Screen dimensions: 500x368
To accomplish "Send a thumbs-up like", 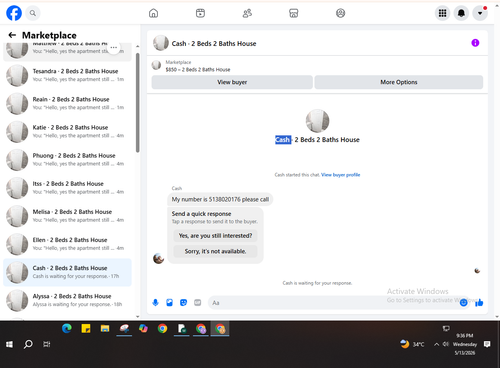I will 479,303.
